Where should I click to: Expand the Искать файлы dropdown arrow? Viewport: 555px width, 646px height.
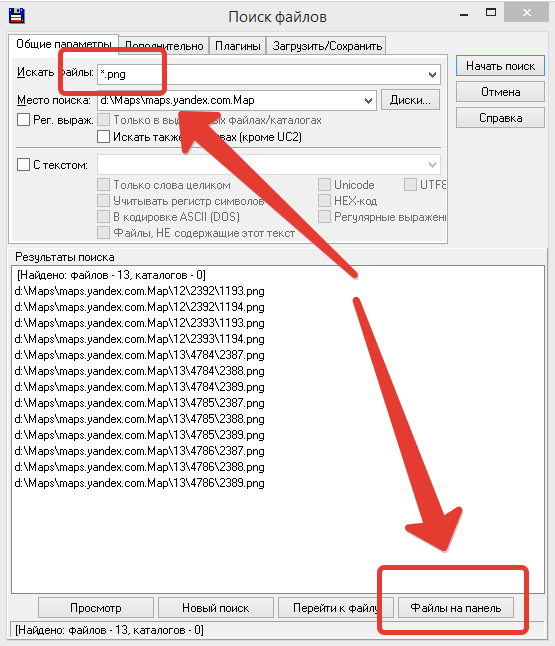(x=432, y=75)
